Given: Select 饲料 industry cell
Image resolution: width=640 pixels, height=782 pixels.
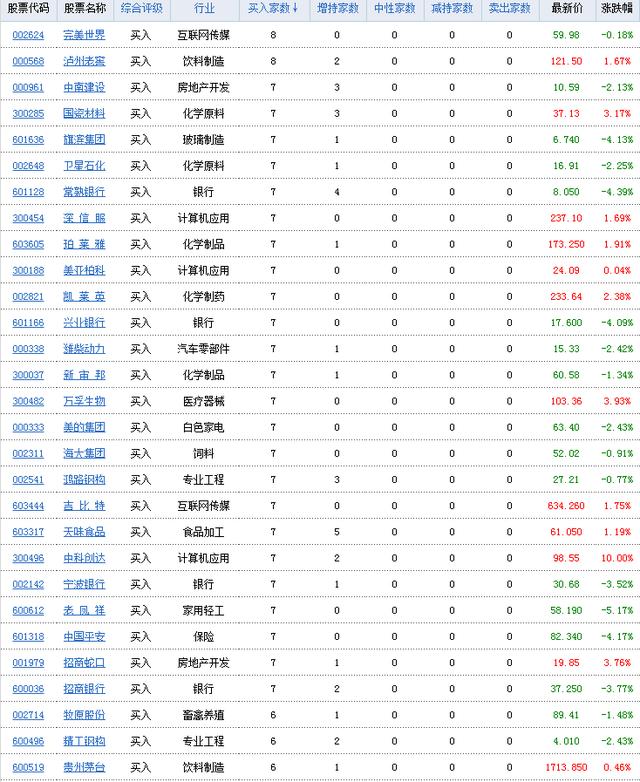Looking at the screenshot, I should click(204, 454).
